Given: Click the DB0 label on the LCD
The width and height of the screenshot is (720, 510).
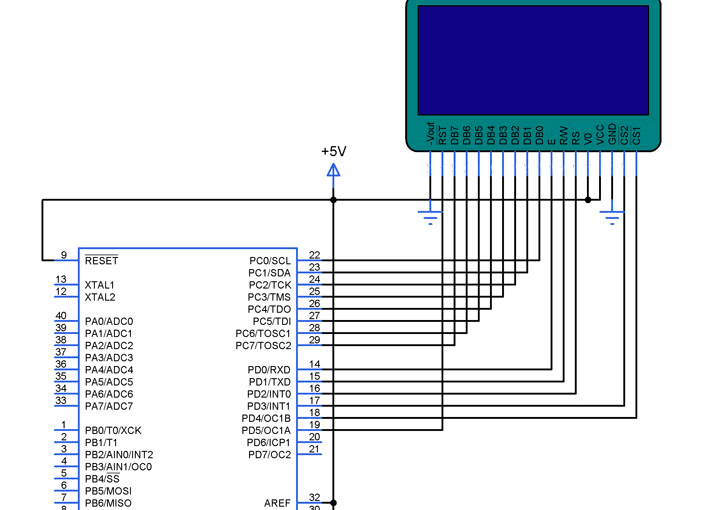Looking at the screenshot, I should [x=540, y=135].
